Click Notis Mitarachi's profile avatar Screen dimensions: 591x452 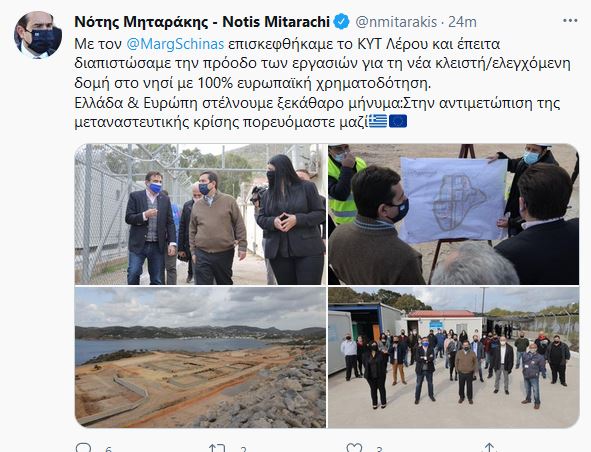coord(37,35)
